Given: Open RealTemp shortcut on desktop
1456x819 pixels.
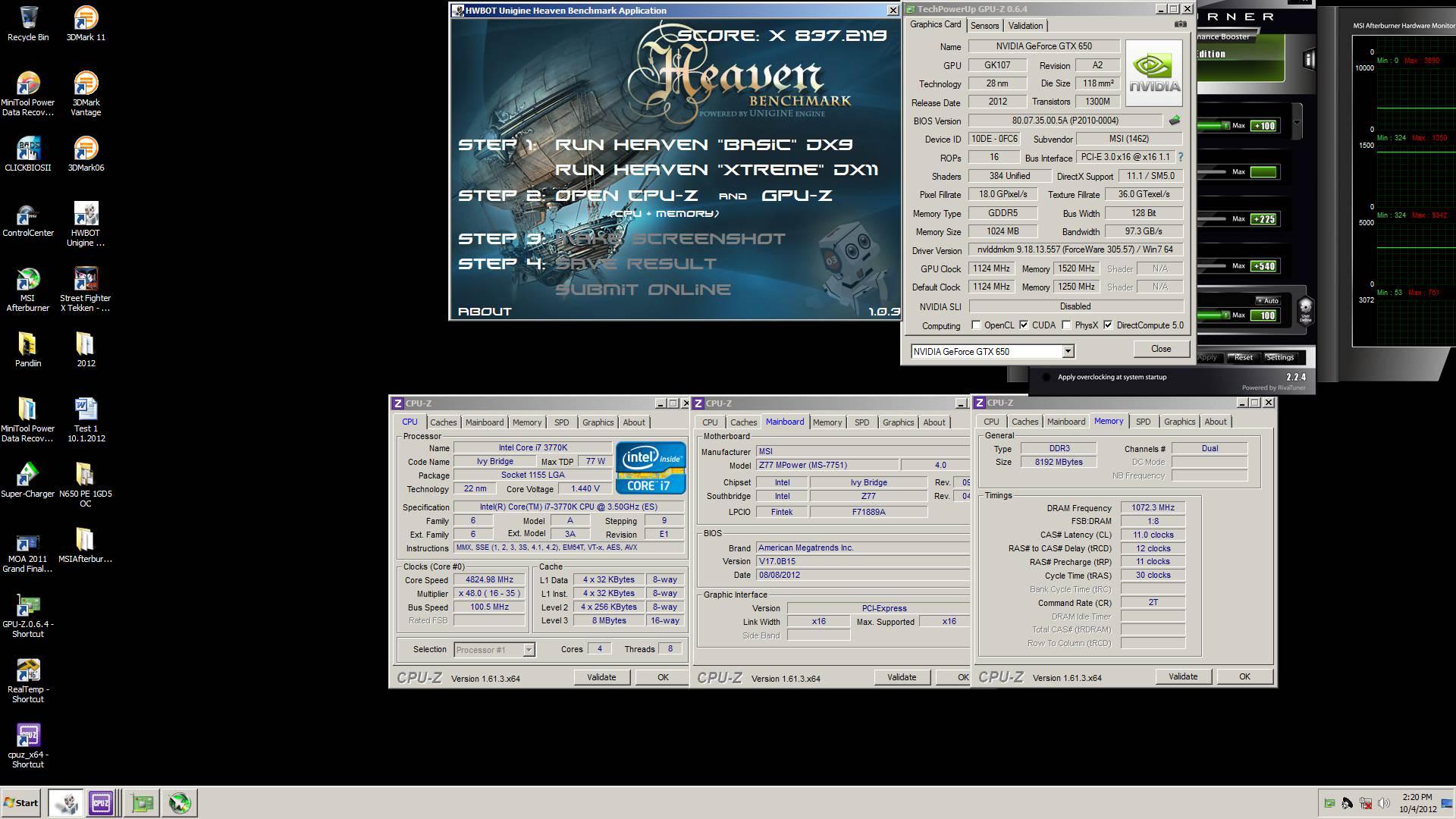Looking at the screenshot, I should [x=28, y=681].
